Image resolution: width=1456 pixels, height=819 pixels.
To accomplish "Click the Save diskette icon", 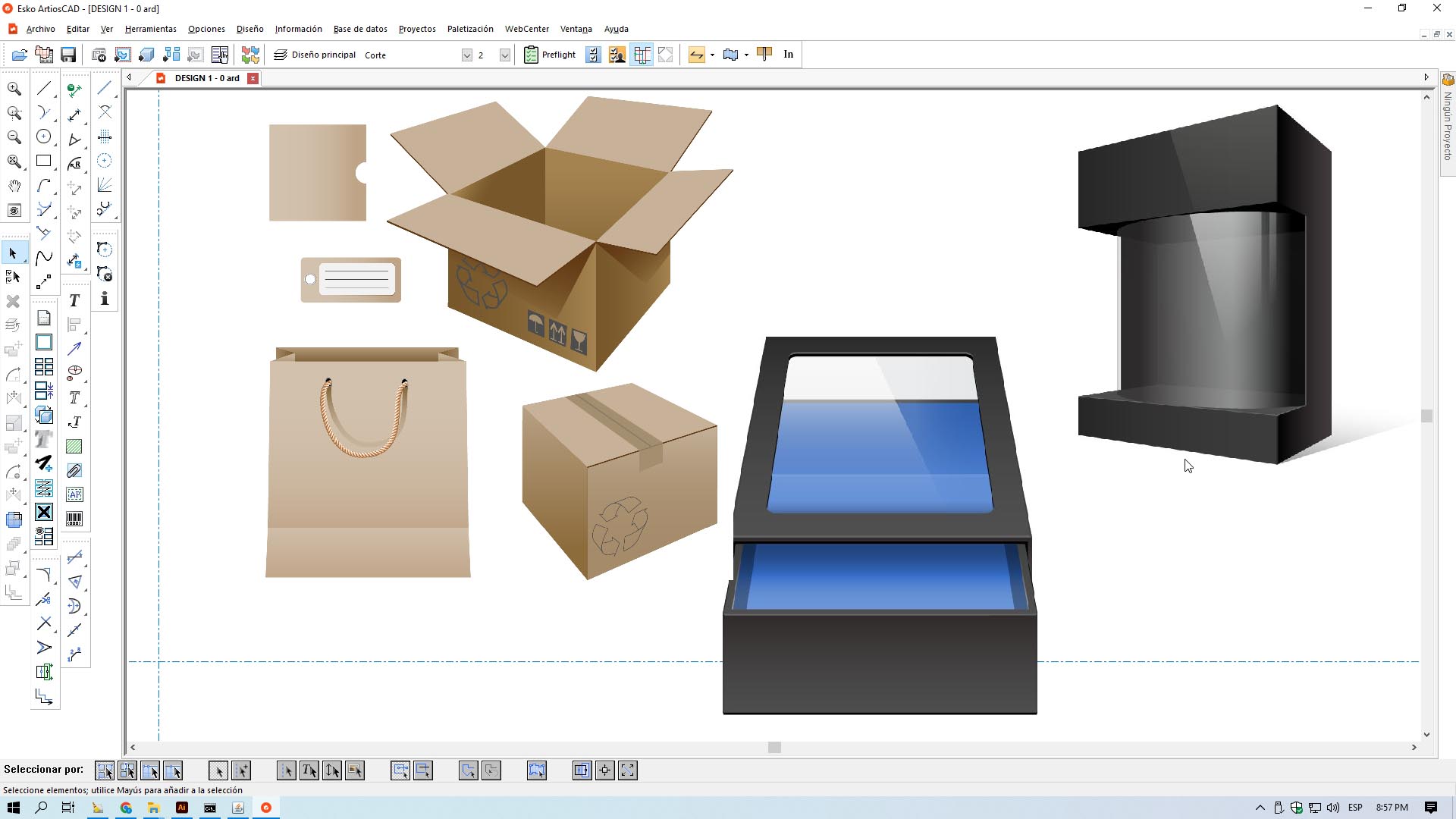I will coord(68,55).
